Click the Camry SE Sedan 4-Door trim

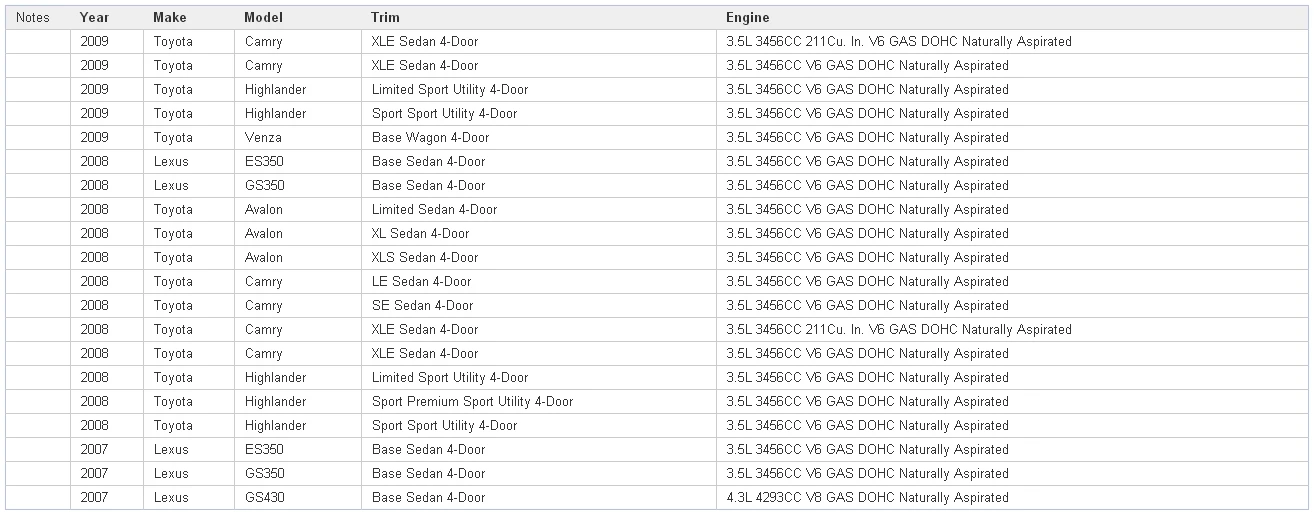point(422,305)
